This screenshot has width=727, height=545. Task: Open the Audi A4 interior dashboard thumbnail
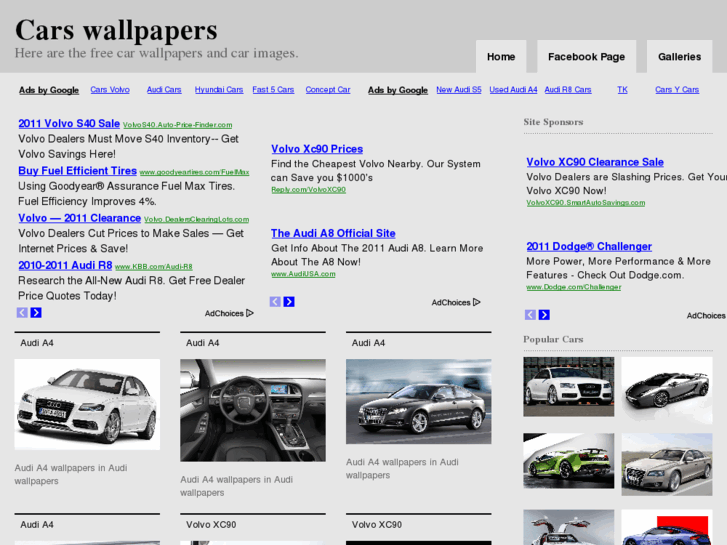pyautogui.click(x=253, y=410)
